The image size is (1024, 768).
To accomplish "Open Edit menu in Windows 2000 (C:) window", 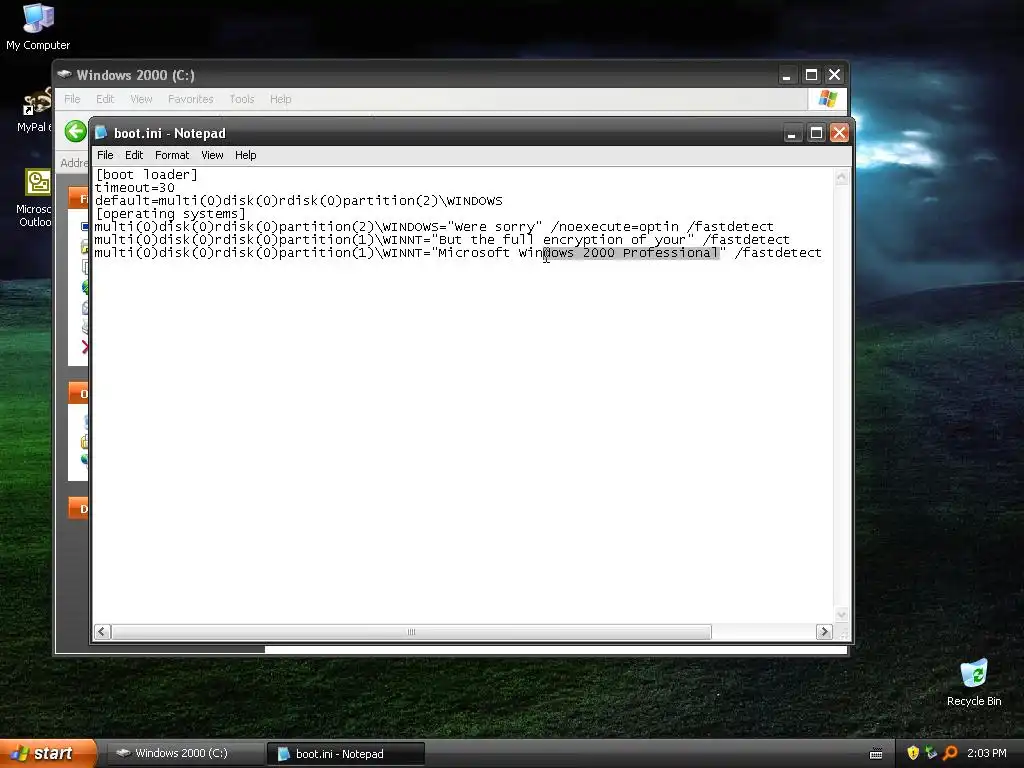I will click(x=105, y=99).
